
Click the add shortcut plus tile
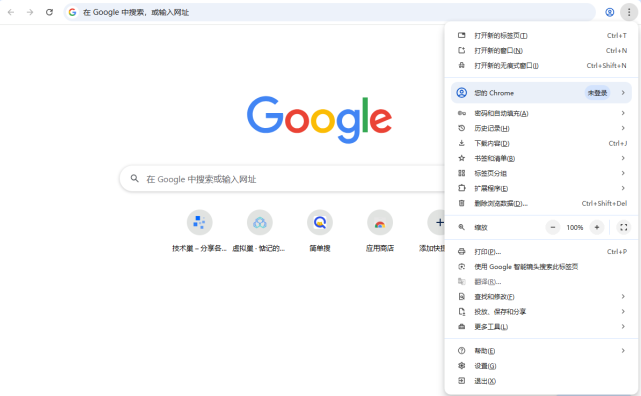436,223
